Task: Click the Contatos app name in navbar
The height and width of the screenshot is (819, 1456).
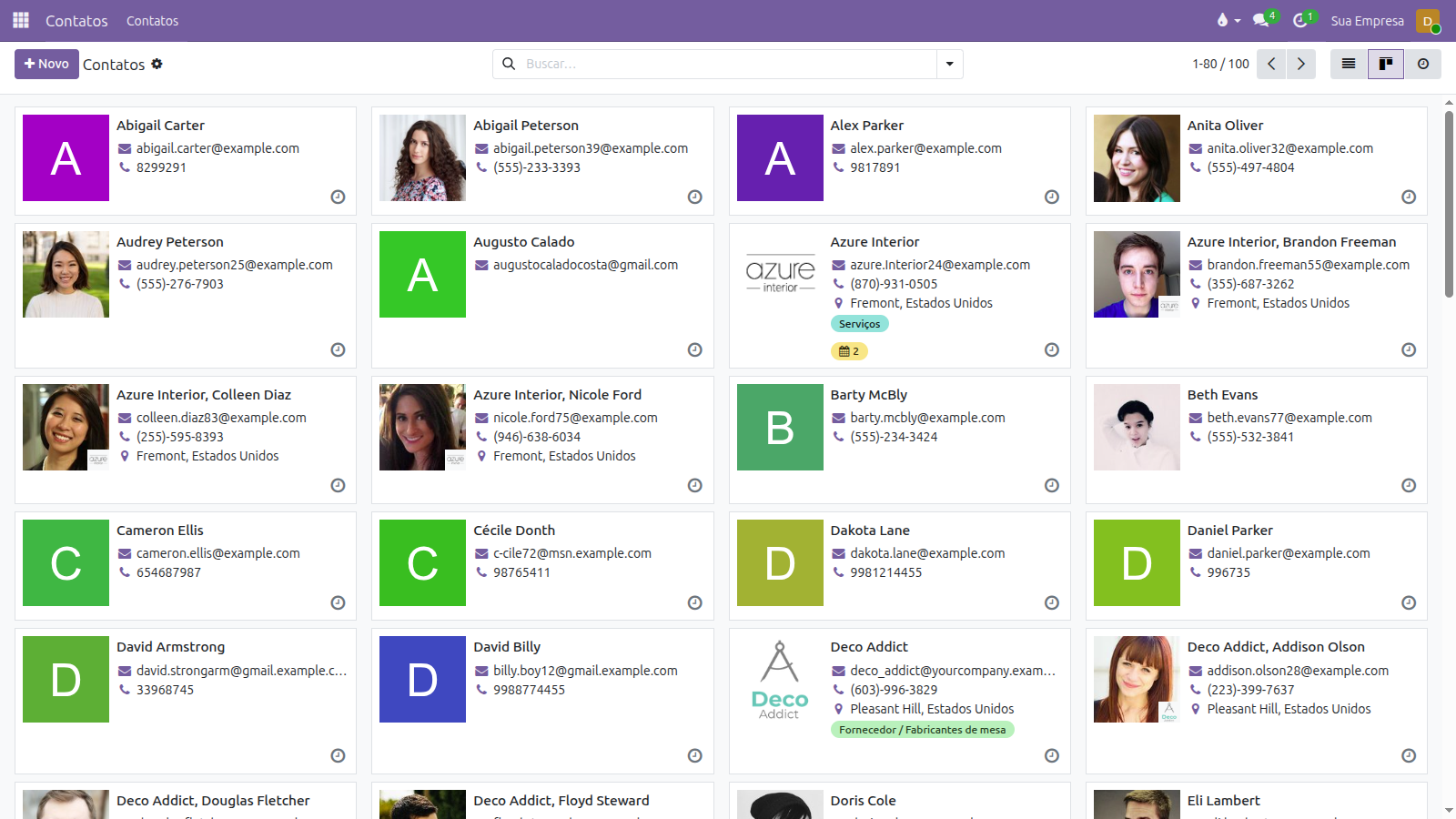Action: coord(76,20)
